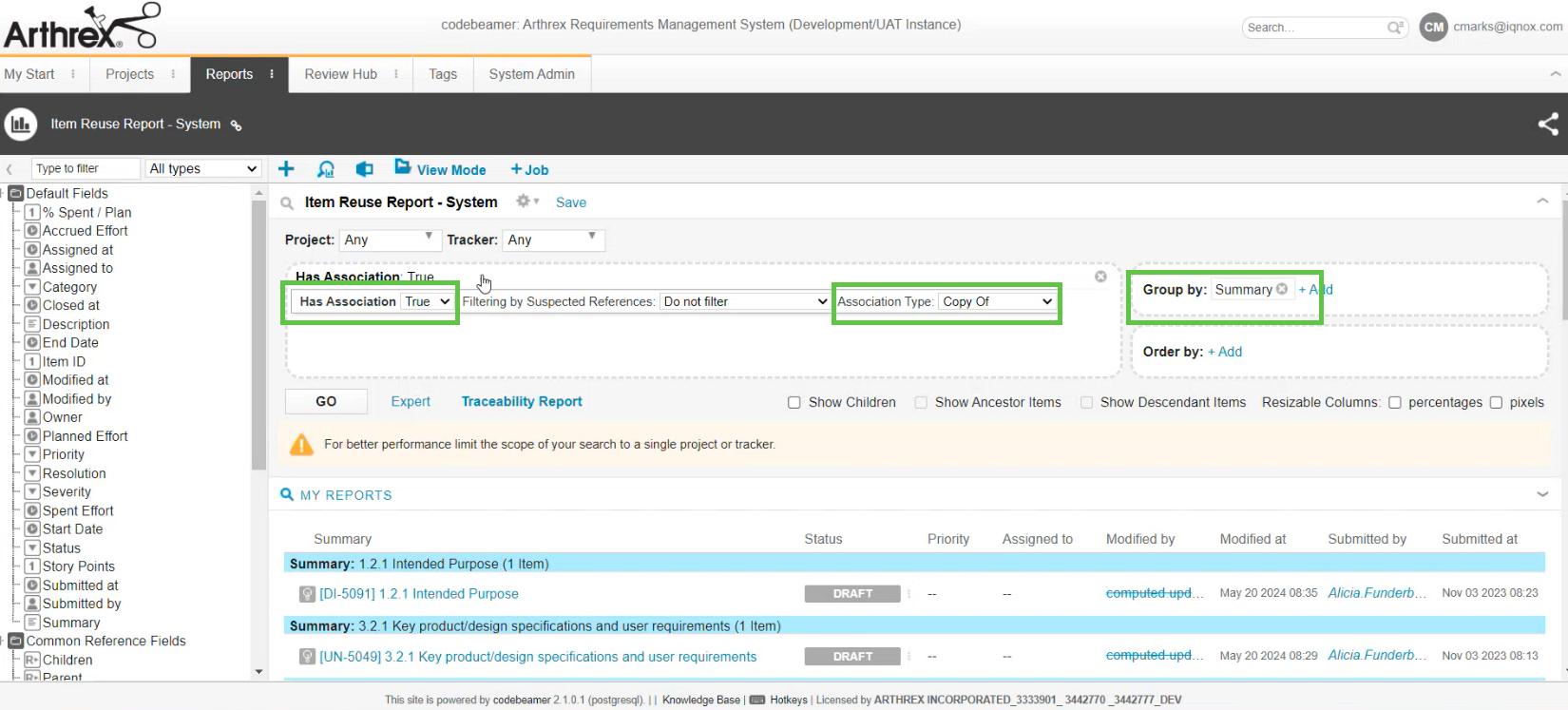
Task: Click the blue plus icon in the report toolbar
Action: pos(286,169)
